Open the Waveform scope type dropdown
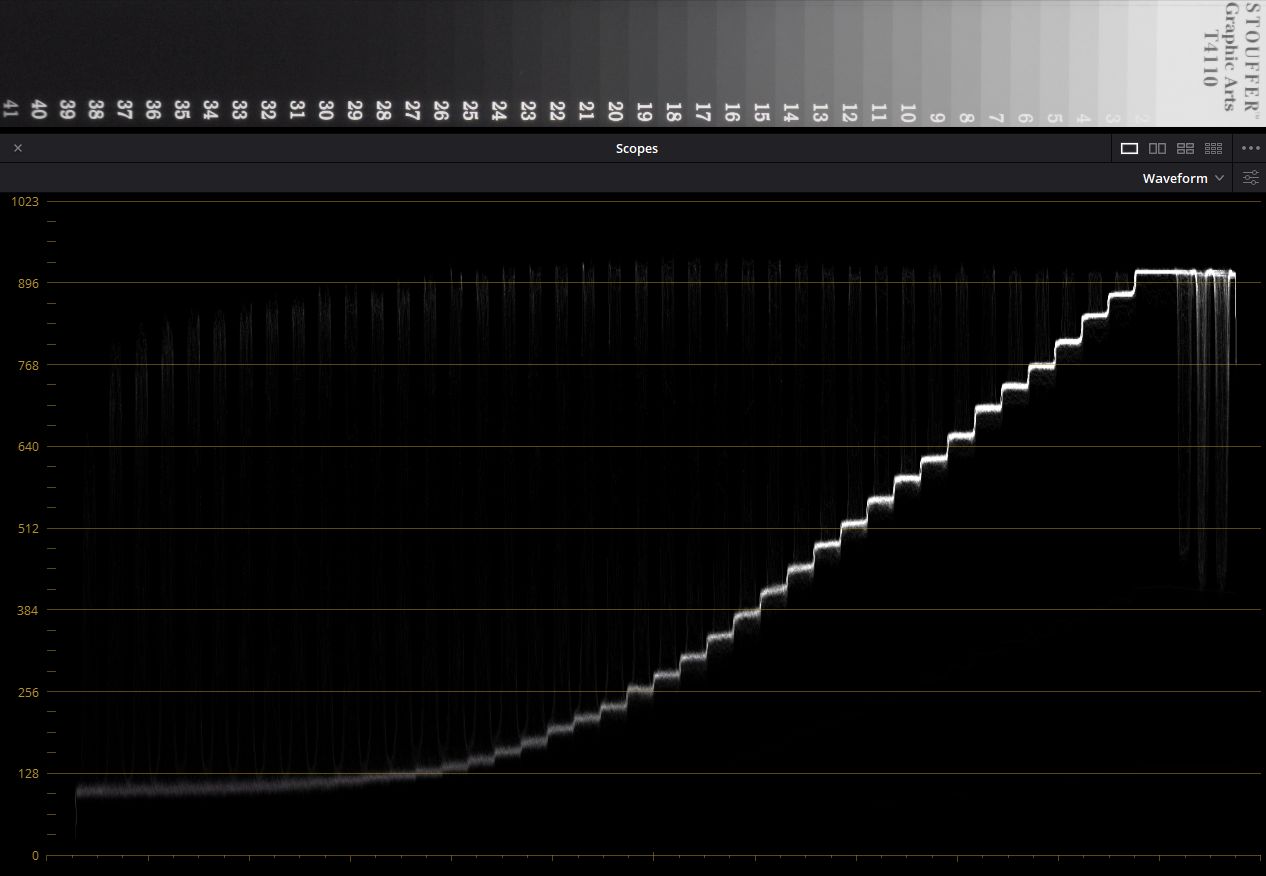Screen dimensions: 1266x876 click(1183, 178)
